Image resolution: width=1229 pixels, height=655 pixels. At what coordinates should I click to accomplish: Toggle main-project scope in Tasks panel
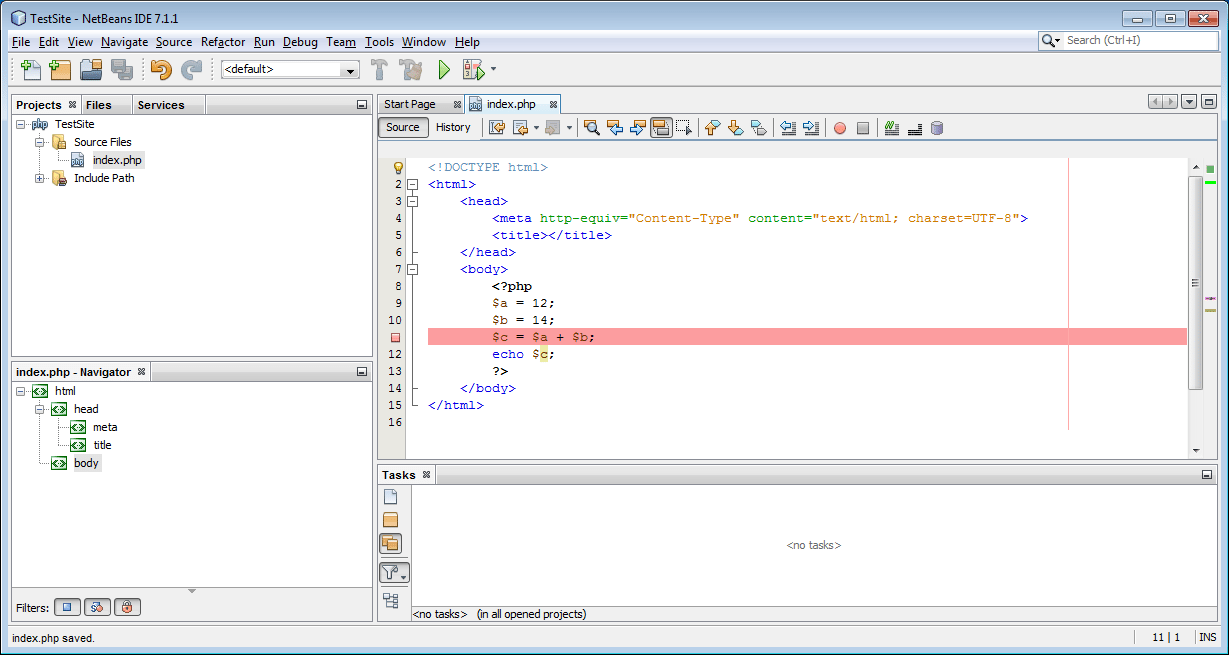[391, 520]
